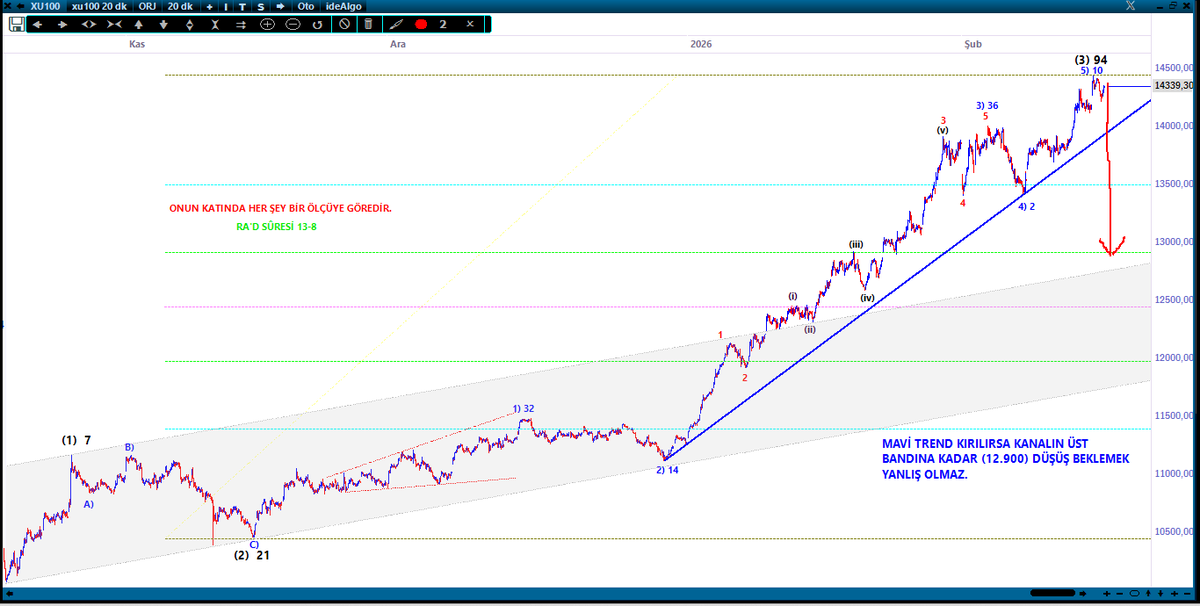Click the shift-to-right double arrow icon
The width and height of the screenshot is (1200, 606).
pyautogui.click(x=241, y=24)
